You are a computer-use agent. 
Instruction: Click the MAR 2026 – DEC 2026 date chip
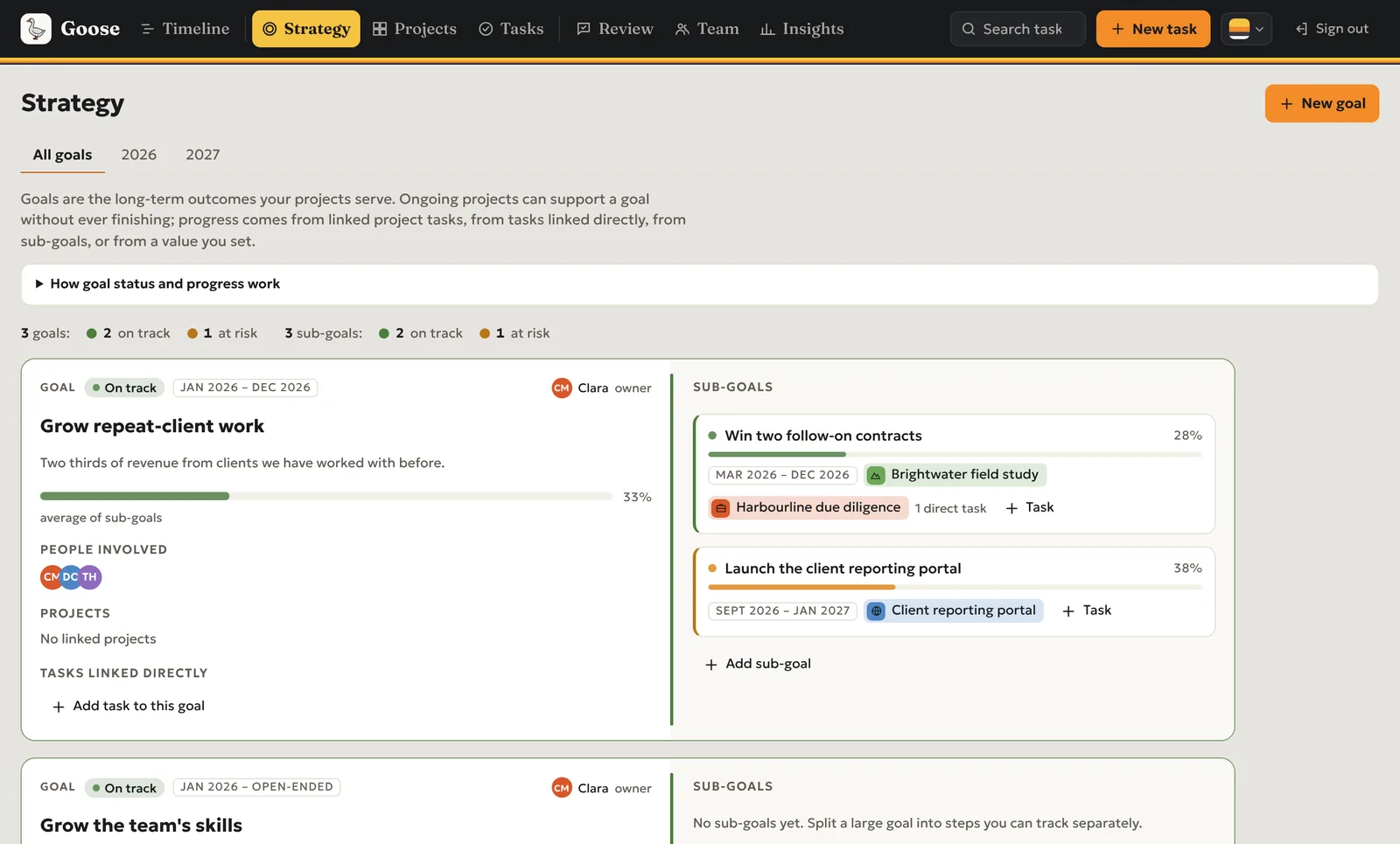click(782, 475)
